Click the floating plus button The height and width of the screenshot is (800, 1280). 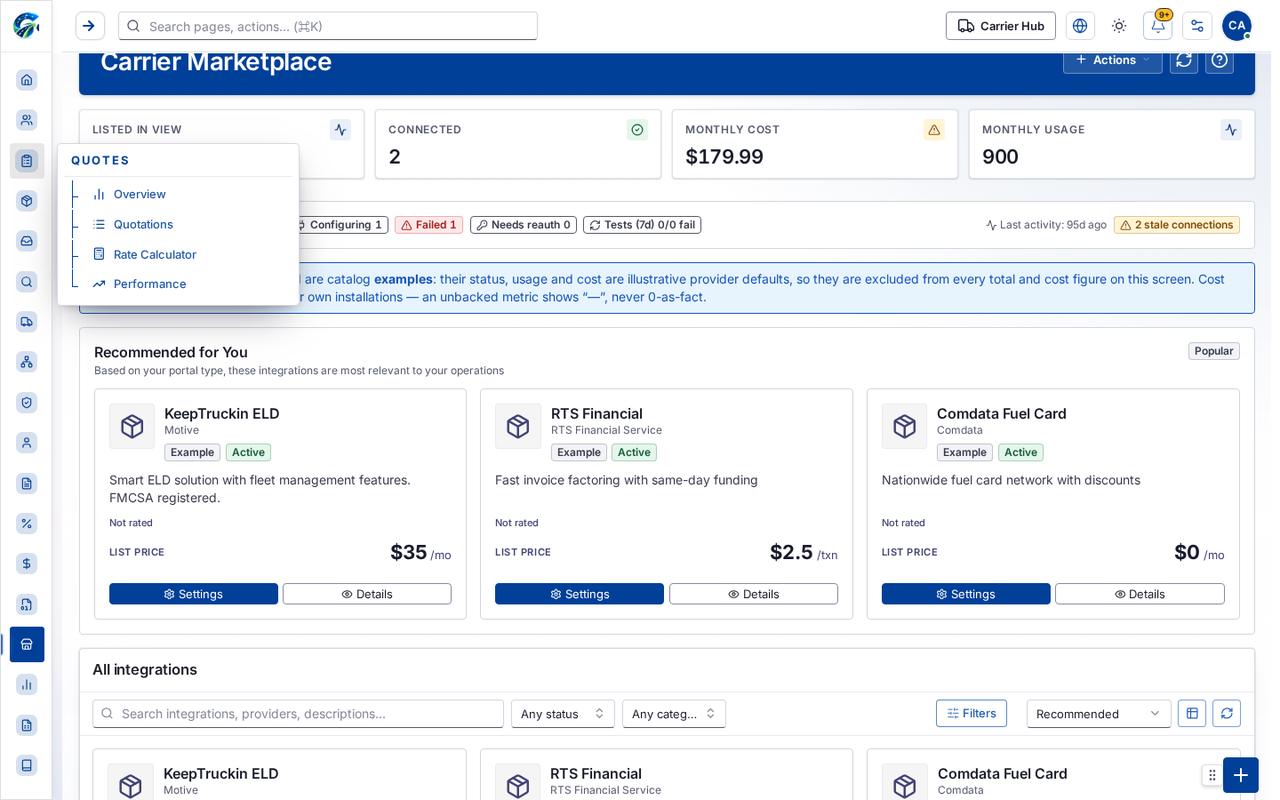pyautogui.click(x=1241, y=775)
